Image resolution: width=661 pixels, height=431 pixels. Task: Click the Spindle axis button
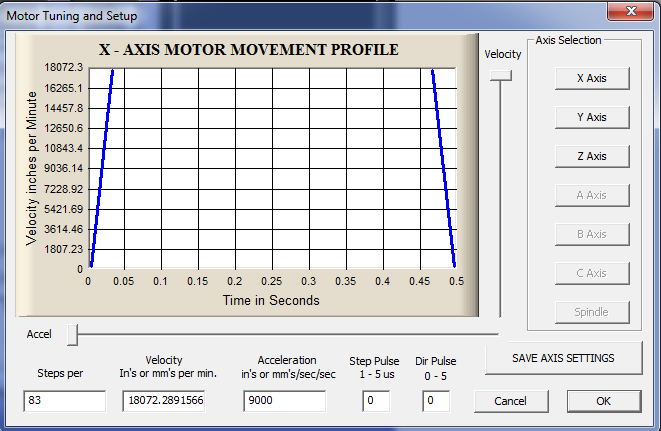(x=592, y=312)
